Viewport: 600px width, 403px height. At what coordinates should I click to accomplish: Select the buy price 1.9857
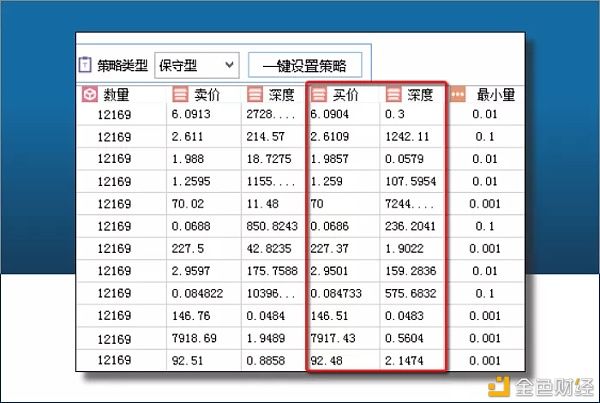pyautogui.click(x=329, y=159)
